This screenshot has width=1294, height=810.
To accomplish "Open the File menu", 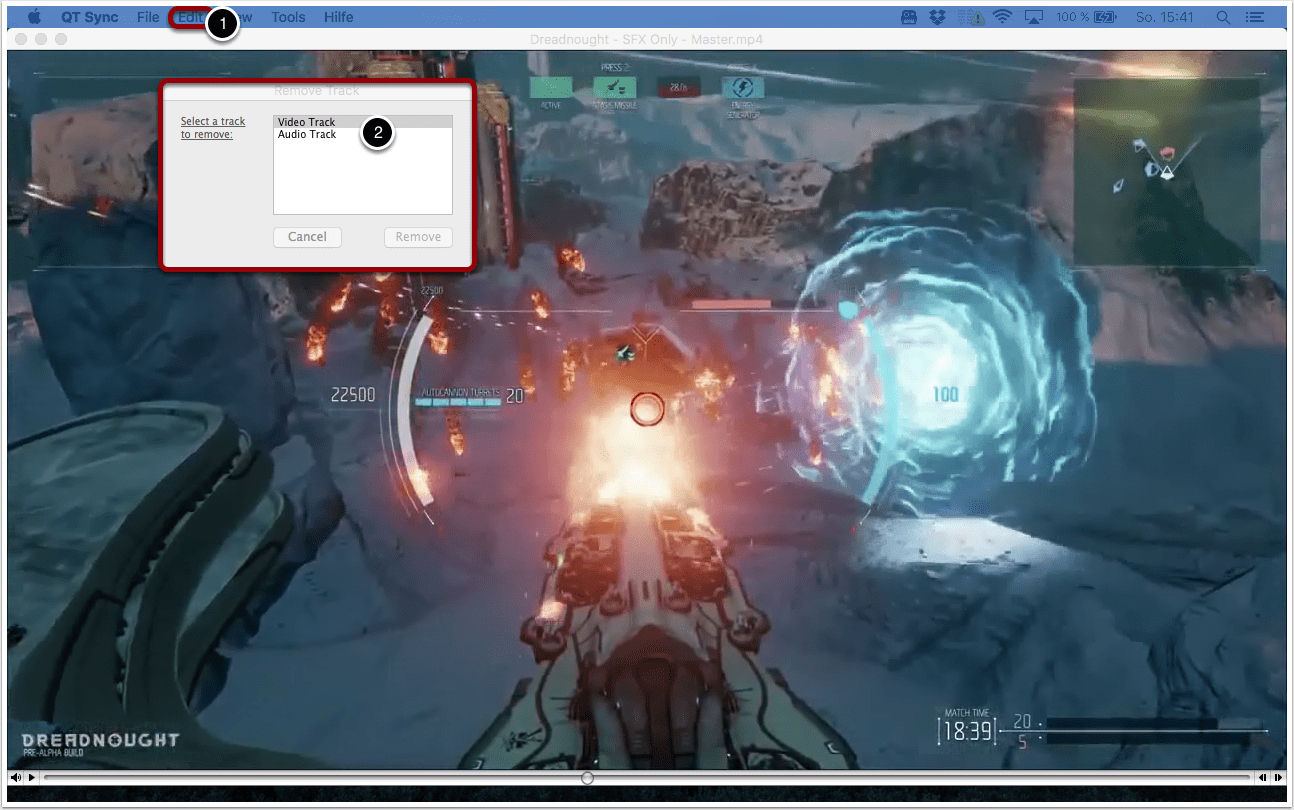I will (148, 17).
